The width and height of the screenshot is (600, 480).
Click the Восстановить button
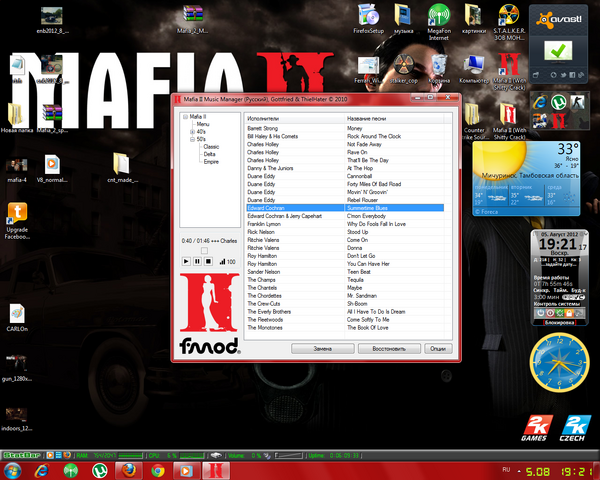tap(389, 349)
